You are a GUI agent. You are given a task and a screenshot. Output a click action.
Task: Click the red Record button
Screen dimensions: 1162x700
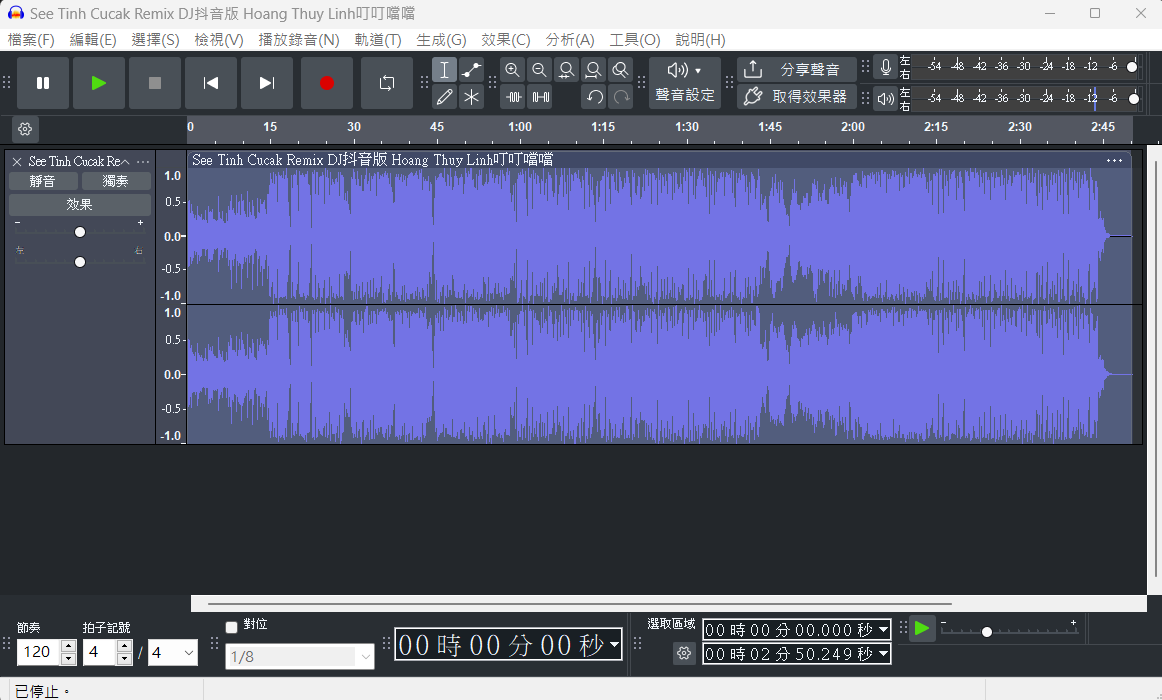tap(327, 83)
